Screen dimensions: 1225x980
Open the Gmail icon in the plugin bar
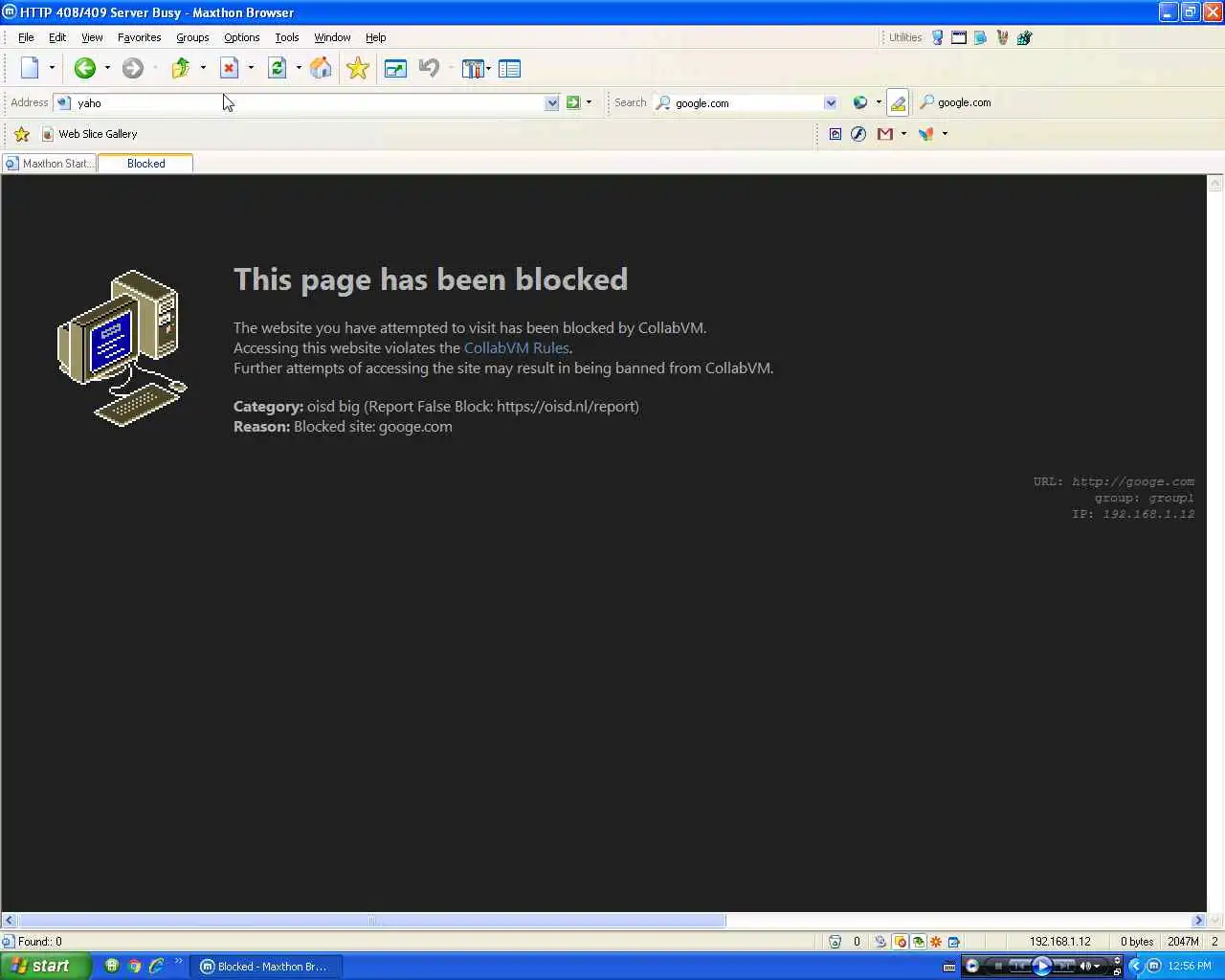click(x=885, y=134)
